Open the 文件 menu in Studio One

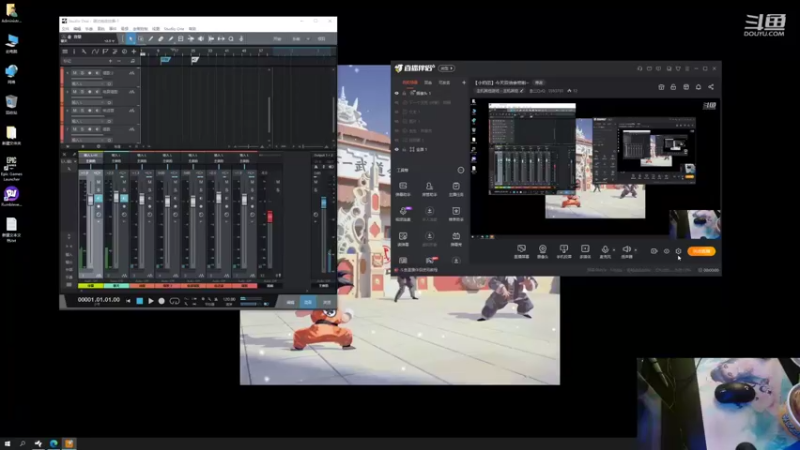[x=65, y=29]
